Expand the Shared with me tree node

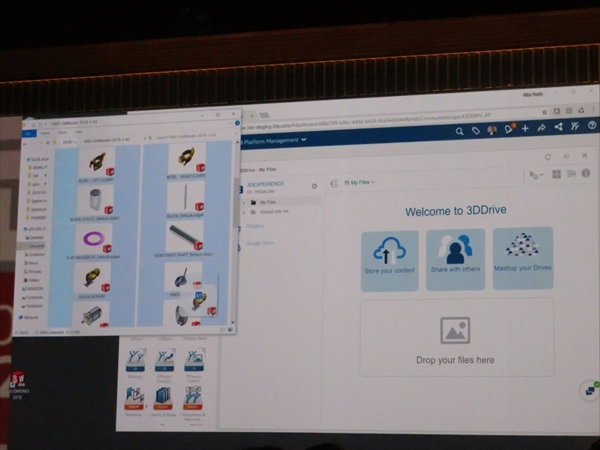click(x=244, y=212)
